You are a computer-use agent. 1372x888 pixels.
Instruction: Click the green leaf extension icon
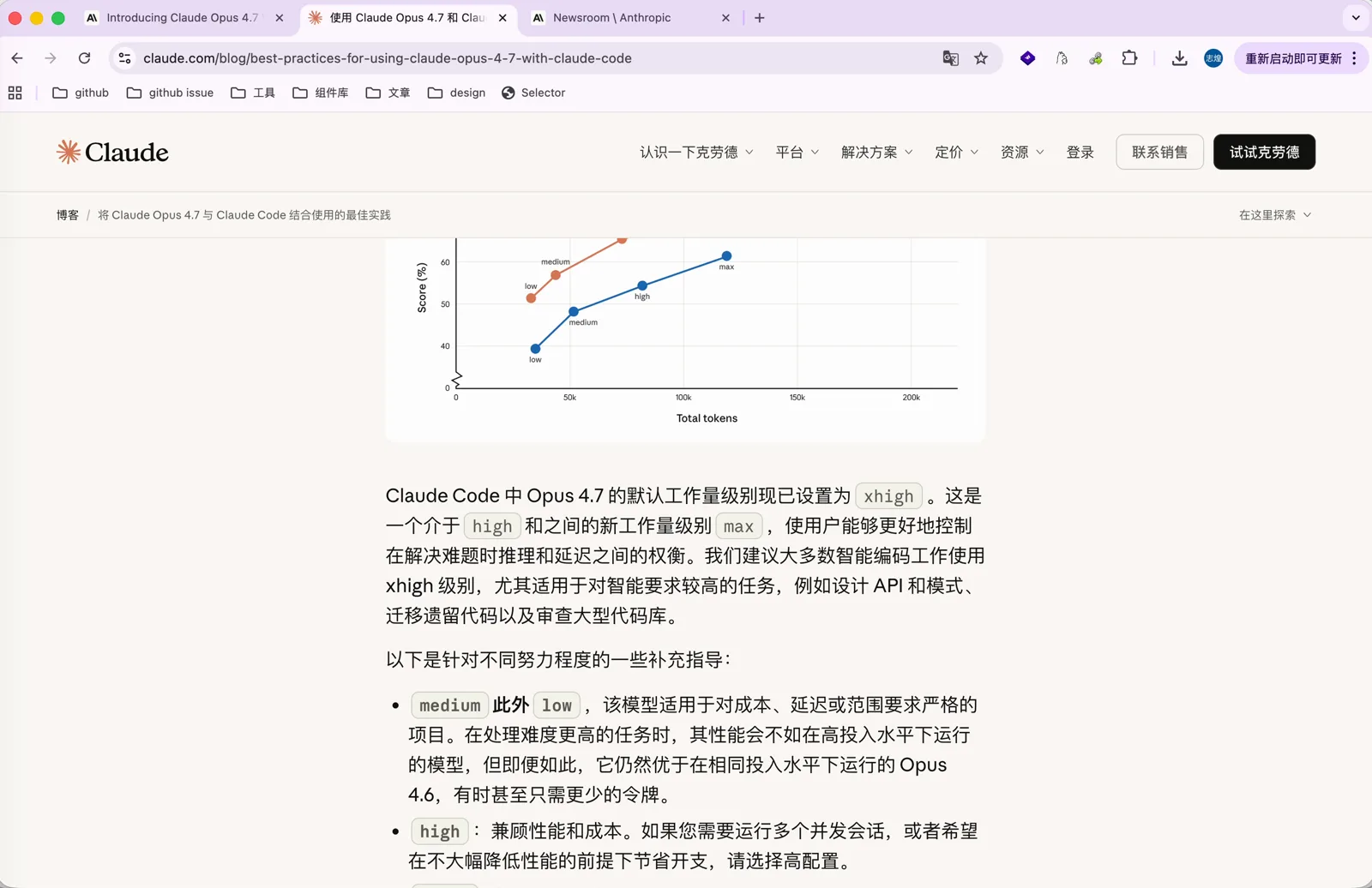(1095, 58)
